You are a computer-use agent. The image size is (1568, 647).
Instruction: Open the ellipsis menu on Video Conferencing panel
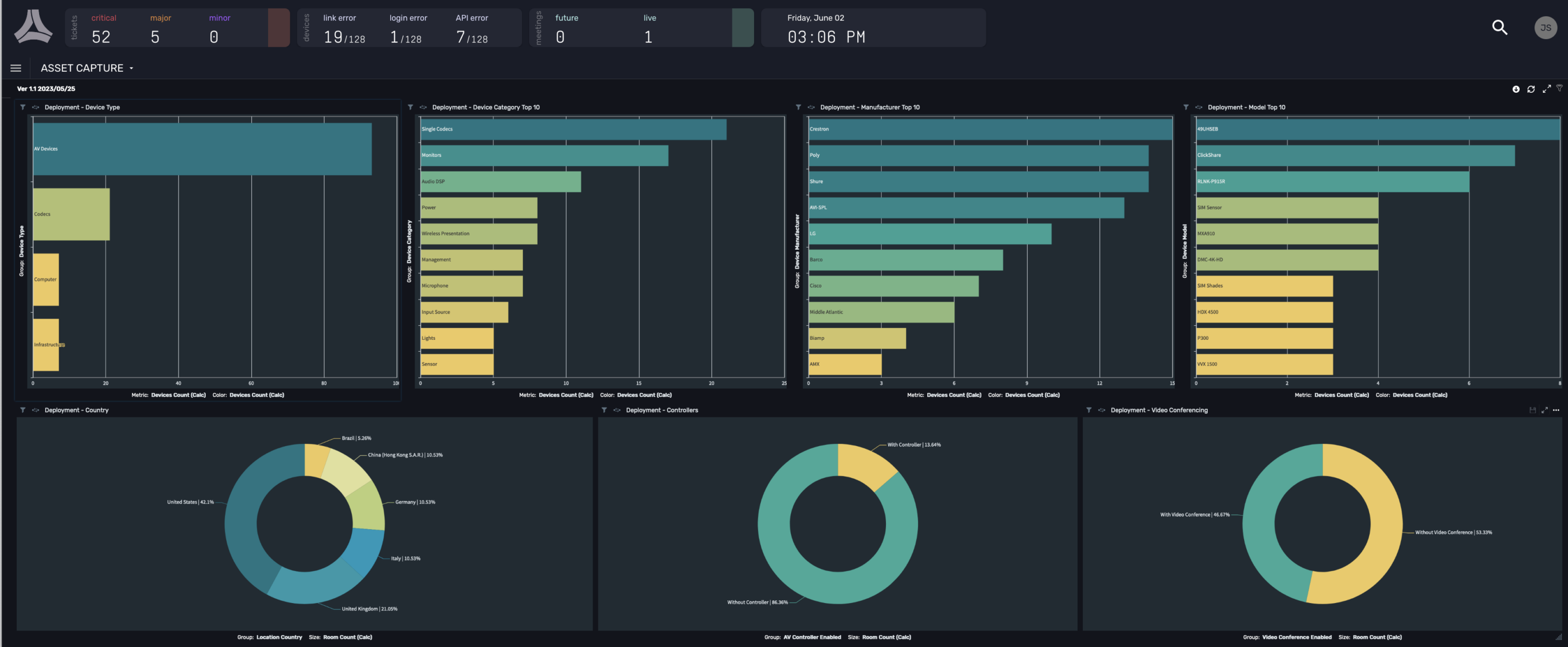click(1557, 410)
